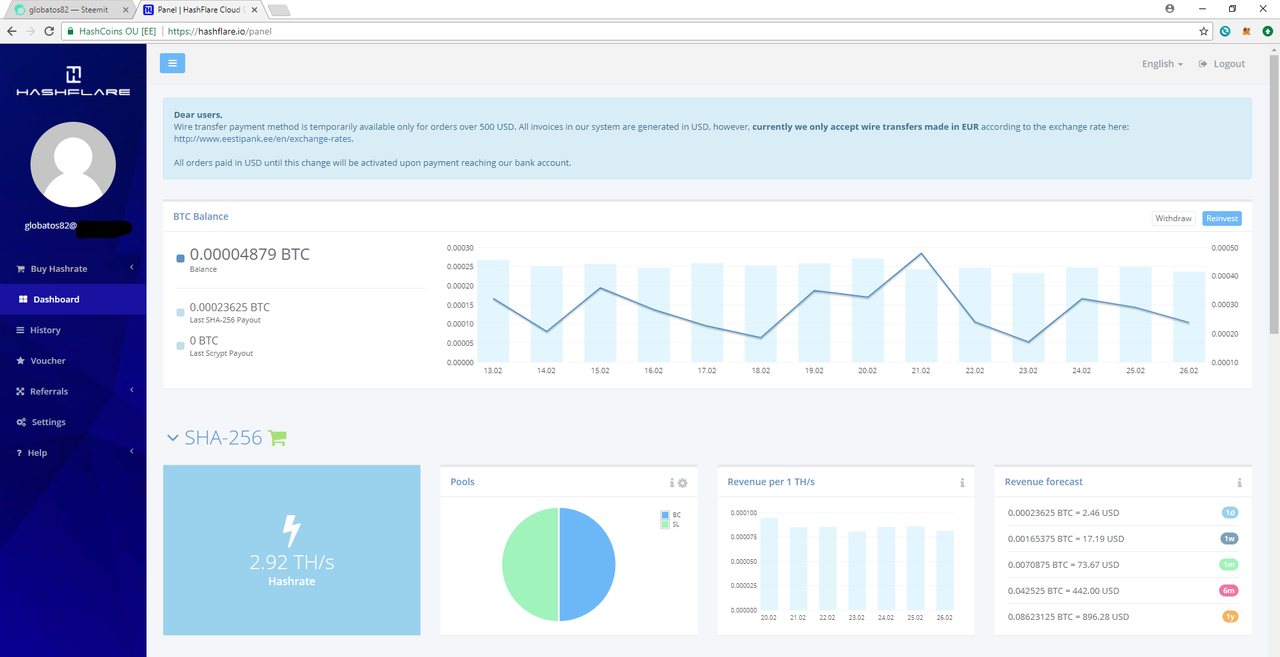Viewport: 1280px width, 657px height.
Task: Click the user avatar picture
Action: click(73, 164)
